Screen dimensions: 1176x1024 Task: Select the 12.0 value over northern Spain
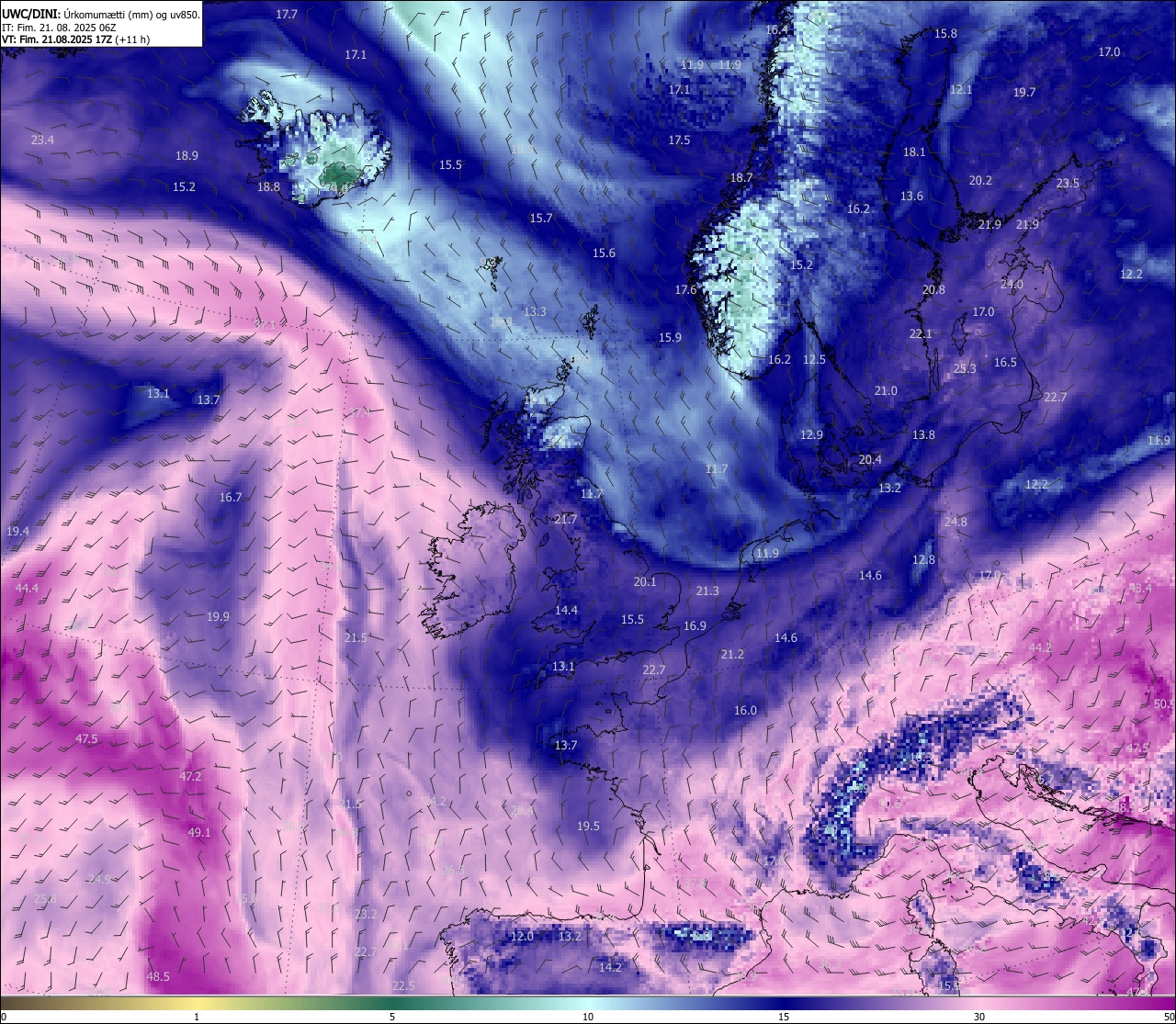(522, 936)
